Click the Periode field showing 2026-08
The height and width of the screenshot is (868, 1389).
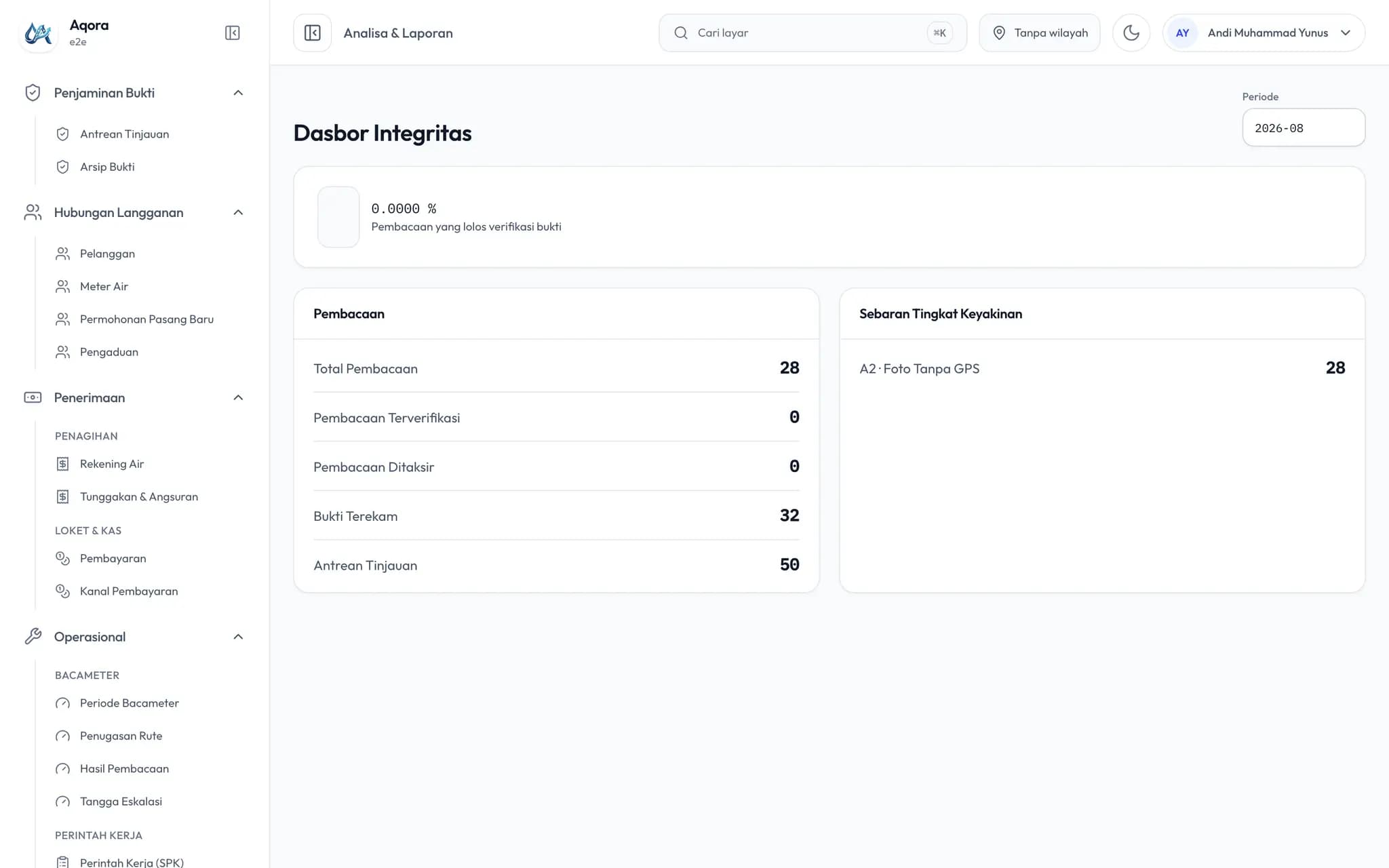pos(1304,127)
